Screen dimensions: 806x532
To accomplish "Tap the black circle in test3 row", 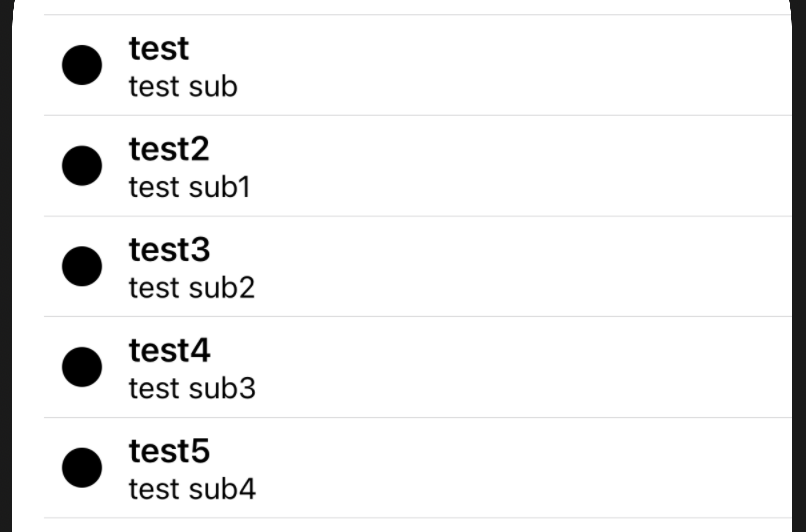I will [x=82, y=266].
